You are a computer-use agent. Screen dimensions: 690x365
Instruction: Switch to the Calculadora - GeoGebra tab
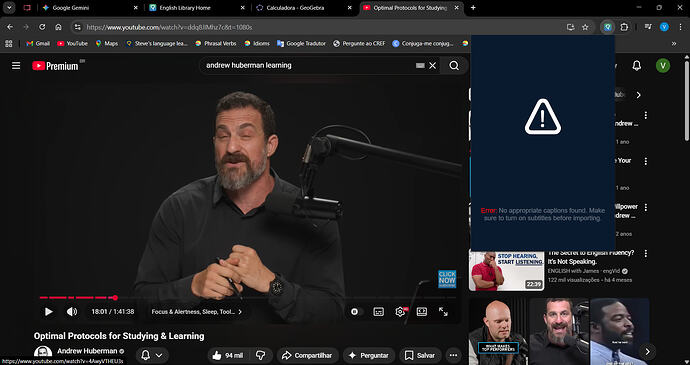pos(304,8)
